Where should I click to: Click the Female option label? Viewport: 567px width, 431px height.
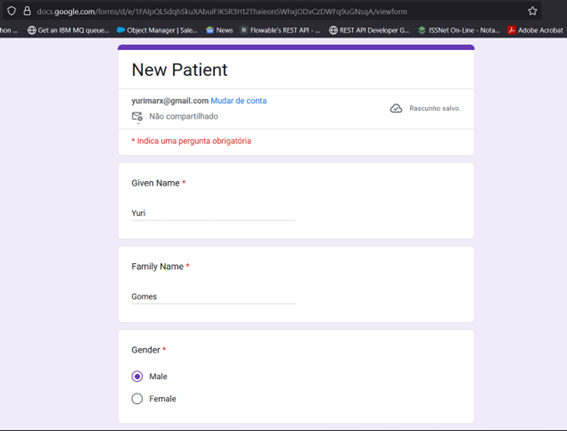tap(163, 398)
